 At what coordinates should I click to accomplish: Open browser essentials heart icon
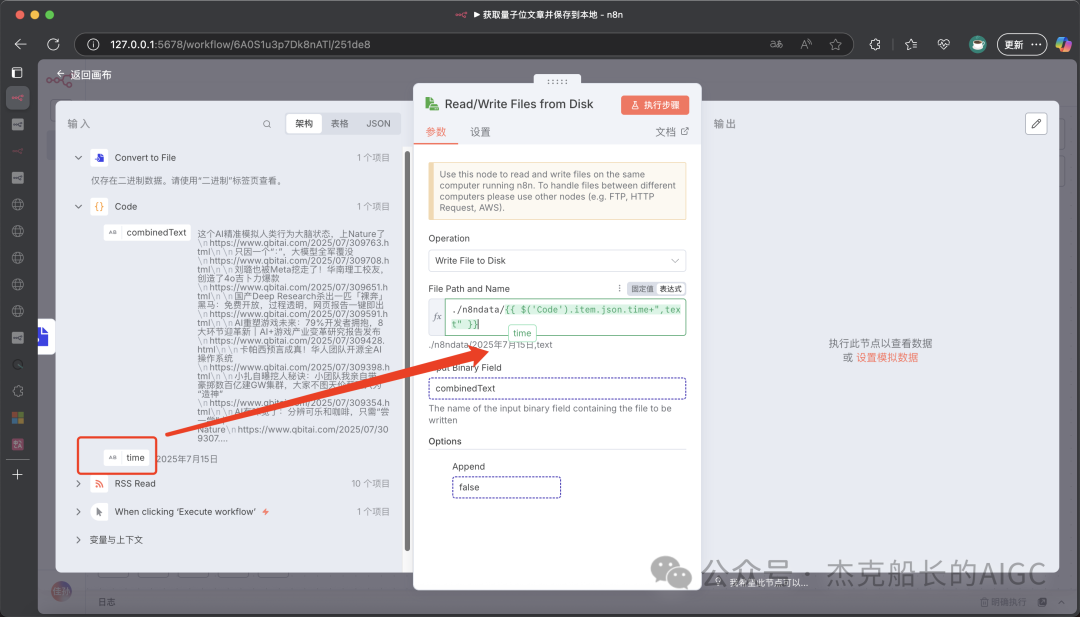point(944,44)
